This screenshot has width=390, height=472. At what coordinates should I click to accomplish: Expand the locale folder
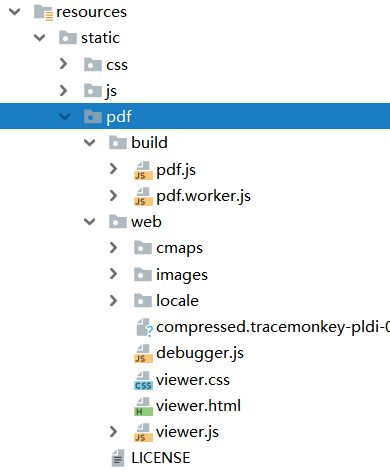(x=113, y=300)
